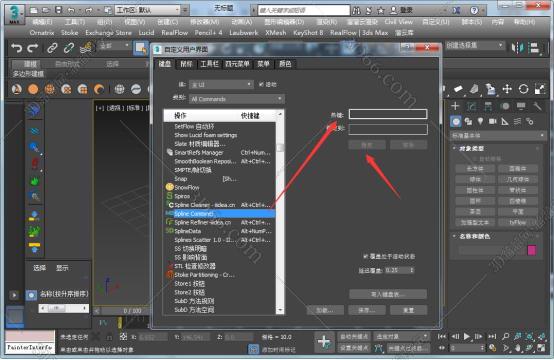
Task: Click the binoculars search icon in title bar
Action: click(356, 11)
